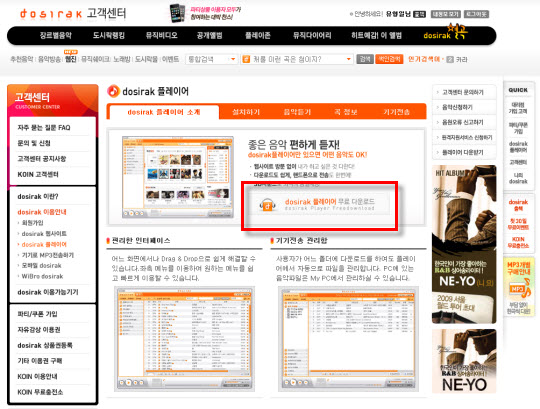Open 파티/쿠폰 가입 in sidebar
Image resolution: width=540 pixels, height=409 pixels.
[x=37, y=314]
